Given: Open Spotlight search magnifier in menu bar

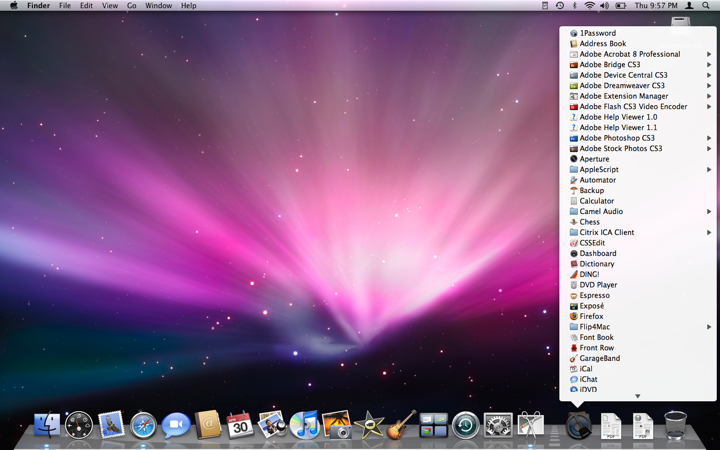Looking at the screenshot, I should 705,6.
